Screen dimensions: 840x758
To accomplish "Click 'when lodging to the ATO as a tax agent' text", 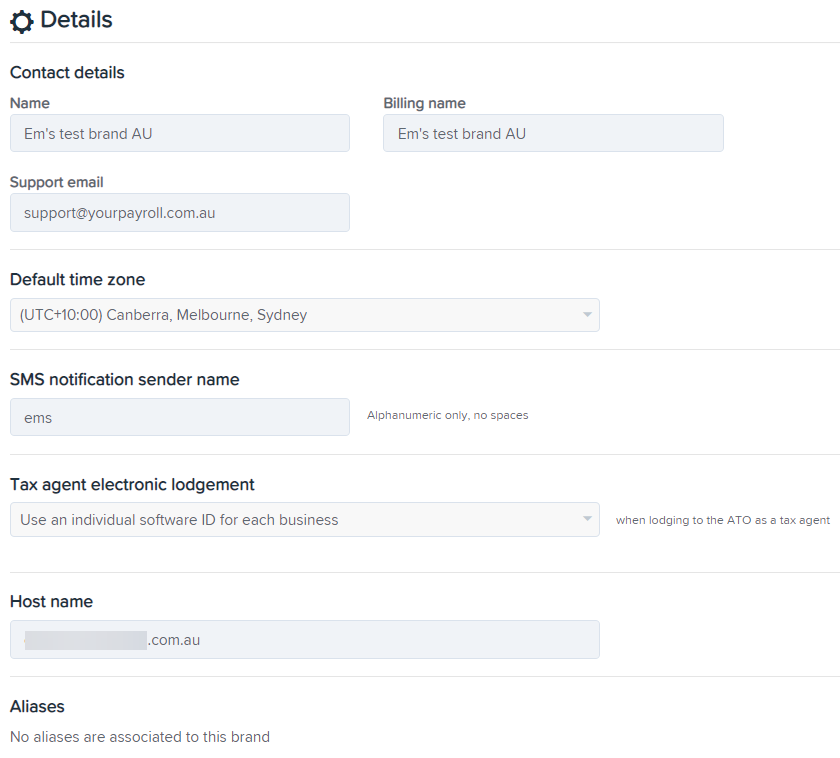I will (x=723, y=520).
